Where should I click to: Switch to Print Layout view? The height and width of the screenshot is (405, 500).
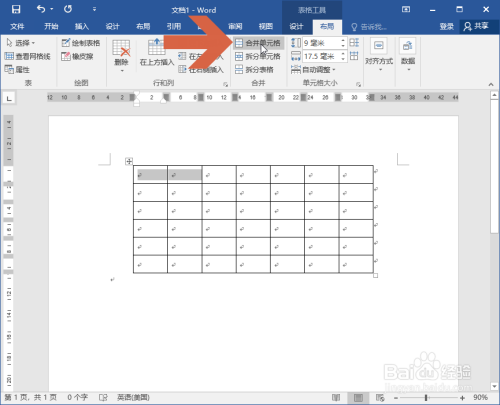[x=358, y=397]
